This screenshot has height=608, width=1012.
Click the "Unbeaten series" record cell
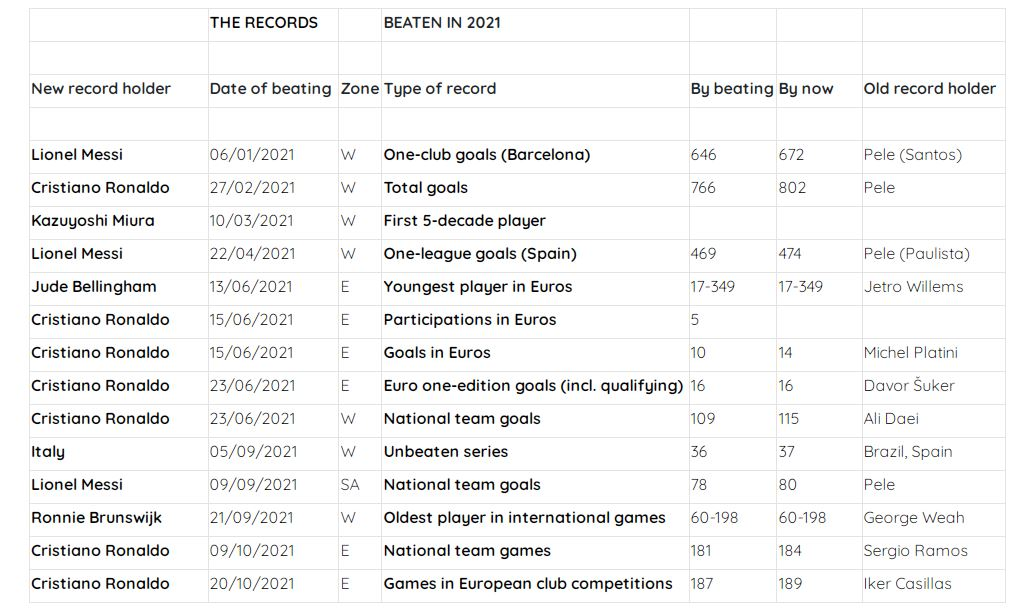[446, 452]
